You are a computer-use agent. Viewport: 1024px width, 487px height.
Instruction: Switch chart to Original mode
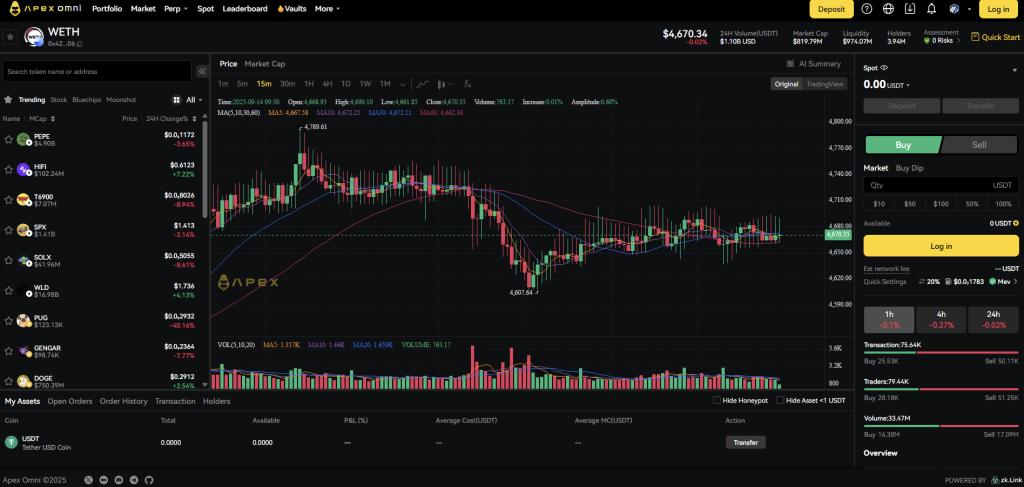[786, 84]
